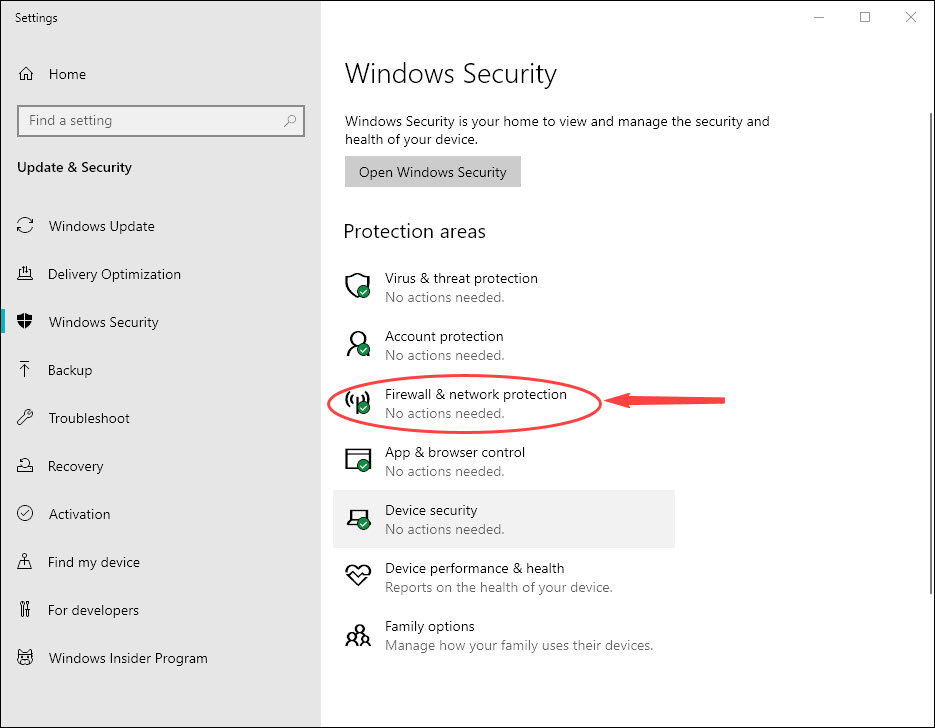Click the Find my device icon
935x728 pixels.
(25, 562)
